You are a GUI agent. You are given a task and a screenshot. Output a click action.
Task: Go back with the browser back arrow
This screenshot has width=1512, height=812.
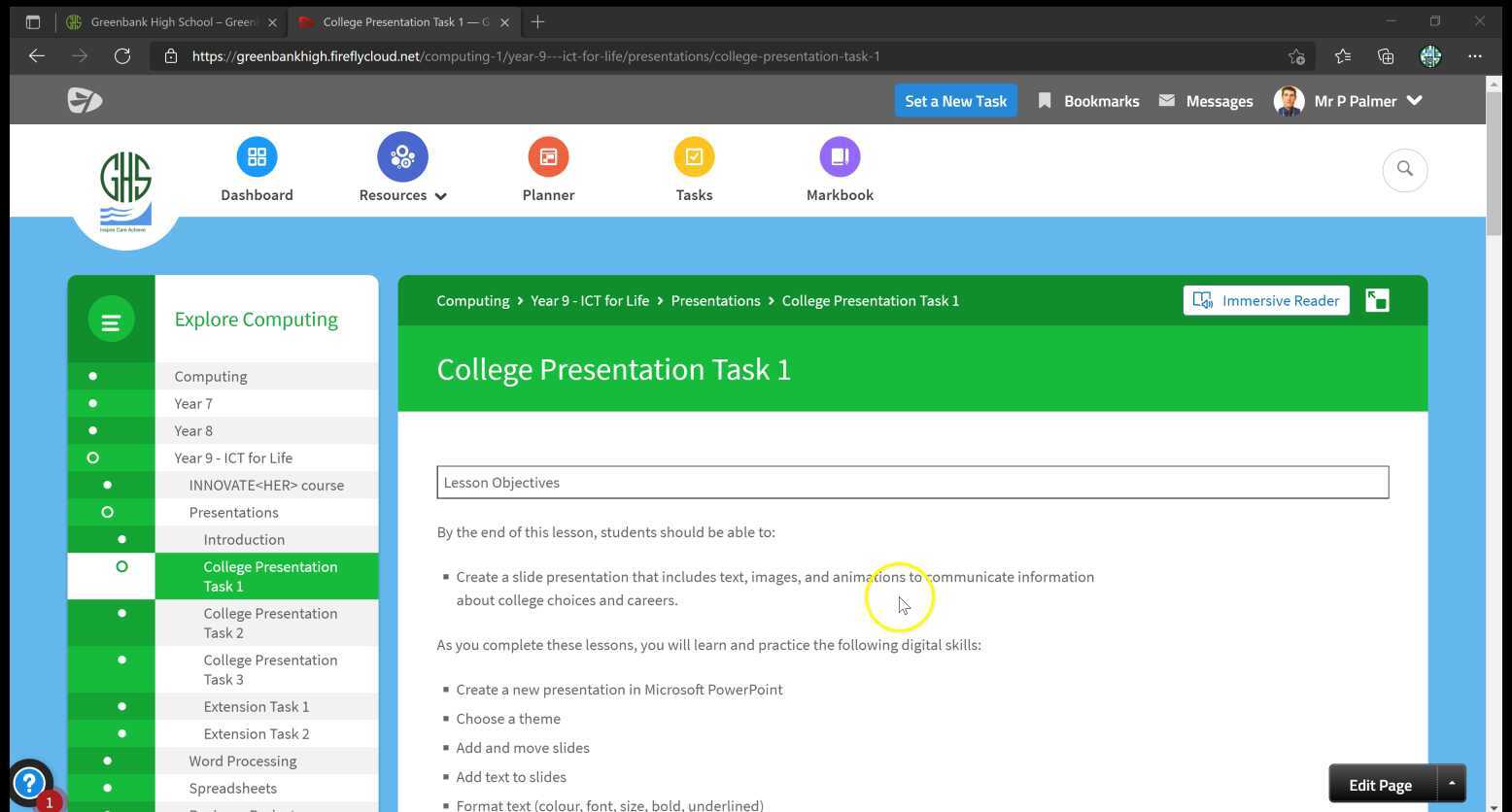tap(37, 56)
